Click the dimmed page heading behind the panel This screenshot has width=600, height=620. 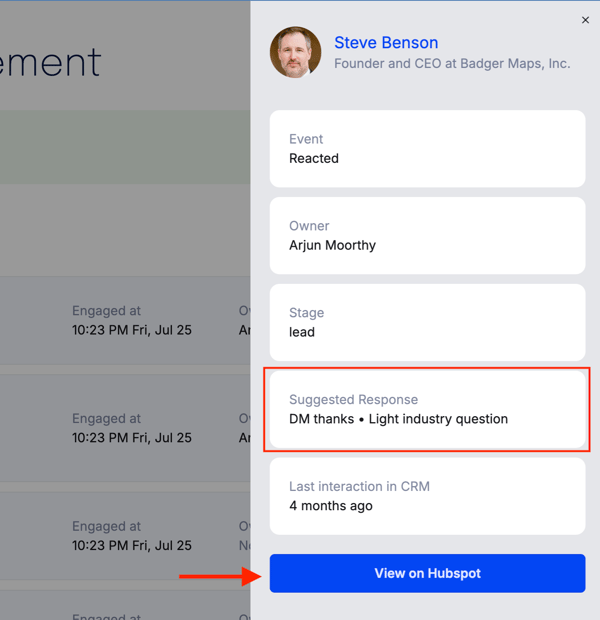(x=51, y=62)
